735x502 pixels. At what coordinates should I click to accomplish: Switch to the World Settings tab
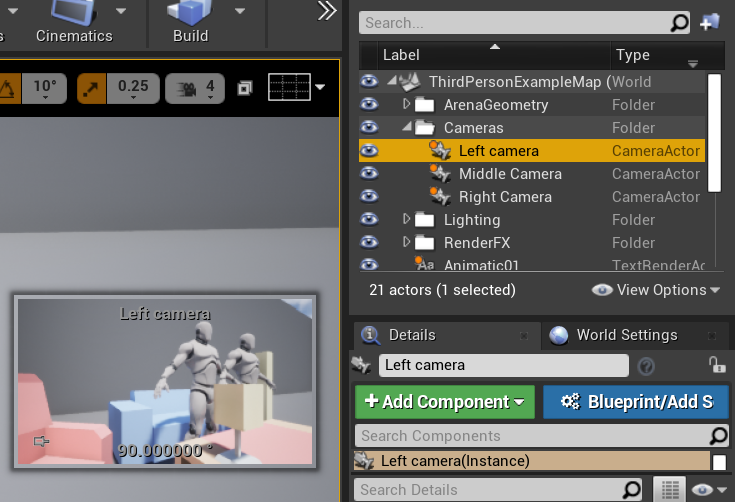[626, 335]
